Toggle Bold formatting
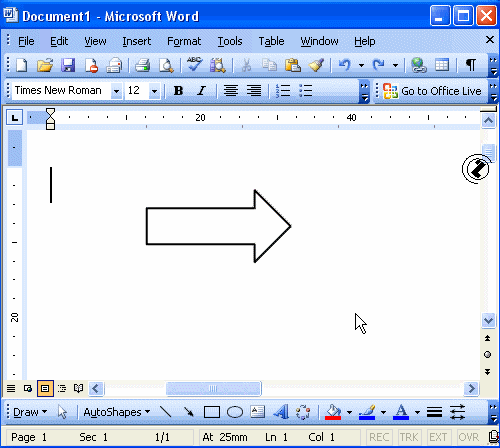500x448 pixels. 178,91
